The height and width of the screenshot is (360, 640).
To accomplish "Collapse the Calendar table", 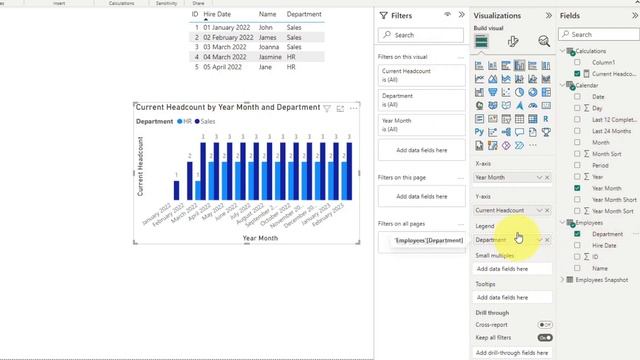I will coord(562,85).
